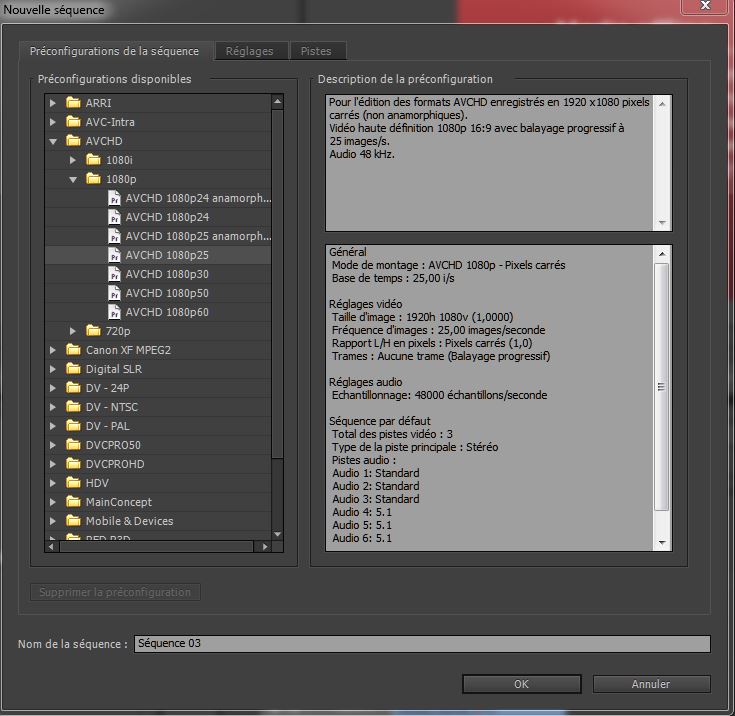Select the AVCHD 1080p60 preset label

tap(167, 312)
